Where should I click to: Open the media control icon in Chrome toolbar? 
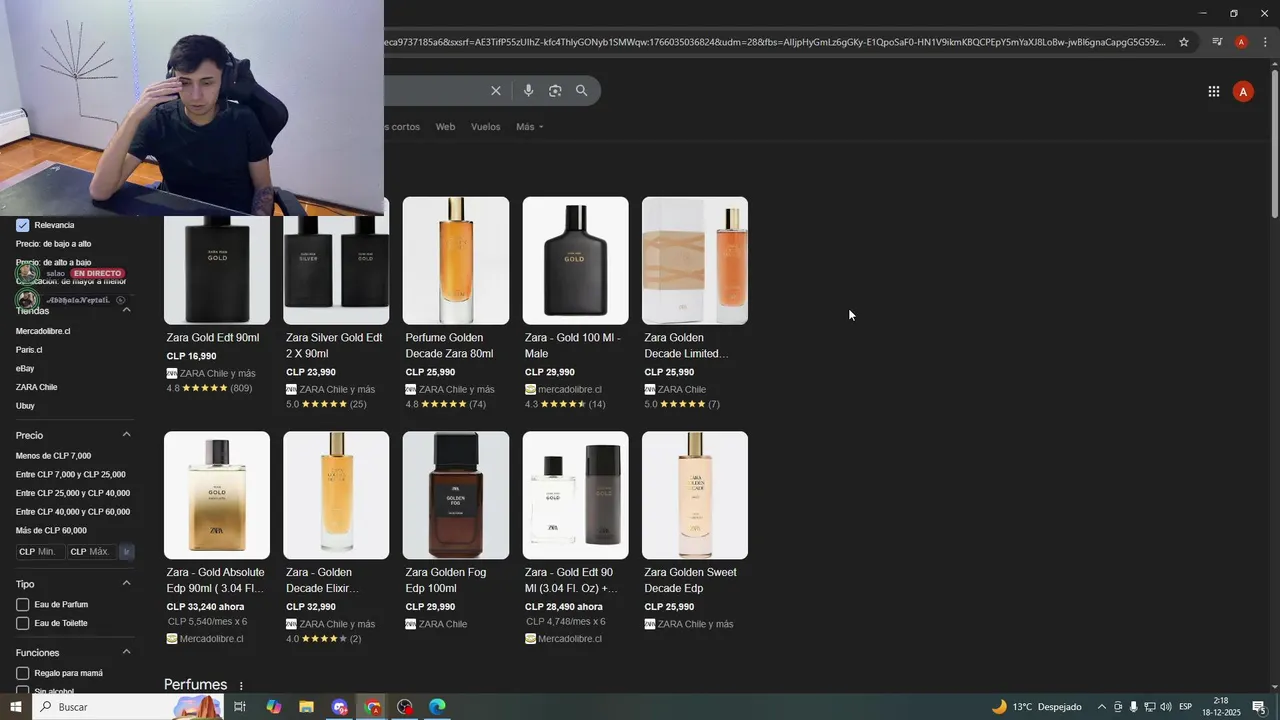click(x=1217, y=42)
